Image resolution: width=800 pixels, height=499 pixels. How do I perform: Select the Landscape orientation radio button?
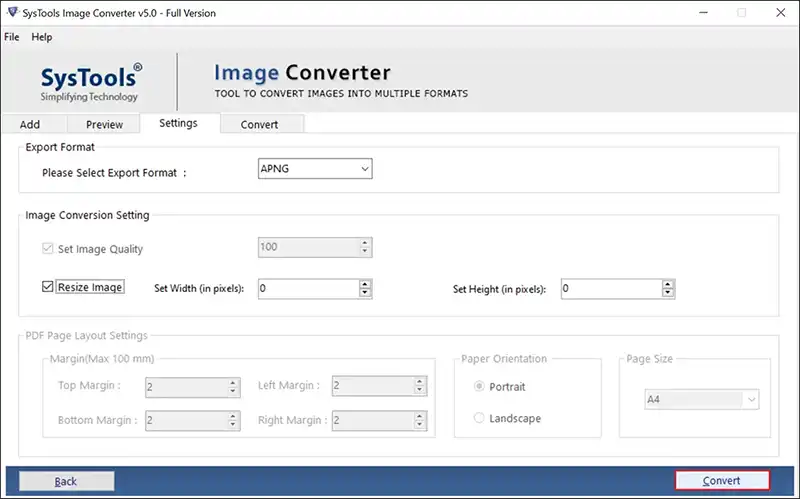click(x=479, y=418)
